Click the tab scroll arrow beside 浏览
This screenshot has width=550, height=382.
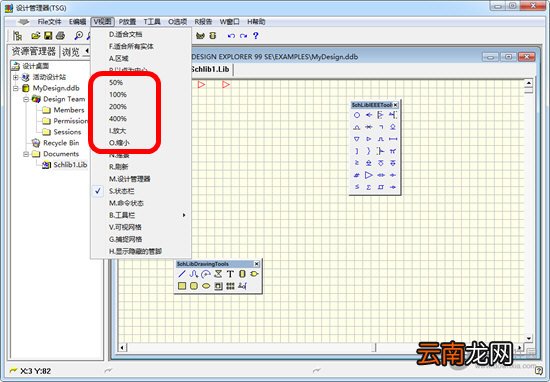pos(87,51)
